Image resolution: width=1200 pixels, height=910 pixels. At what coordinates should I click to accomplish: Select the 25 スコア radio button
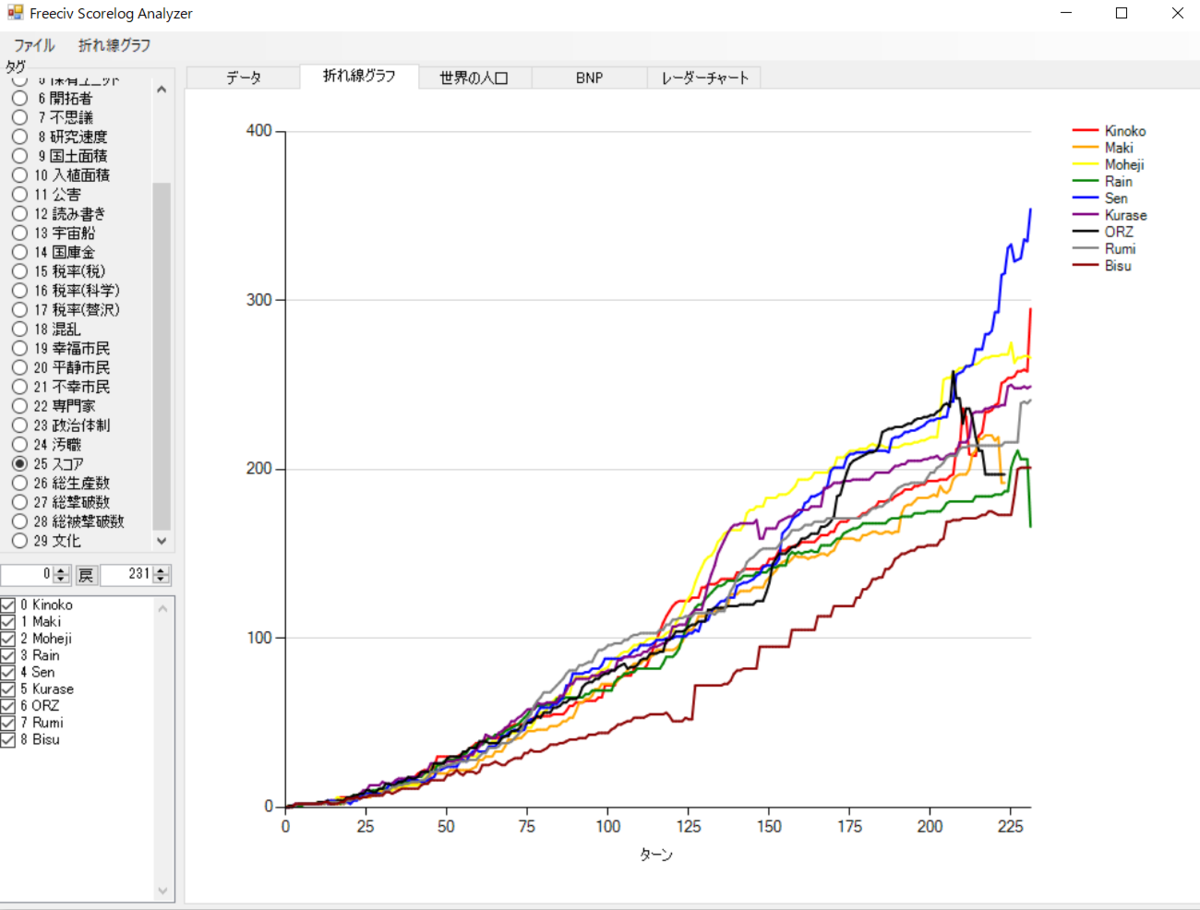click(x=19, y=464)
